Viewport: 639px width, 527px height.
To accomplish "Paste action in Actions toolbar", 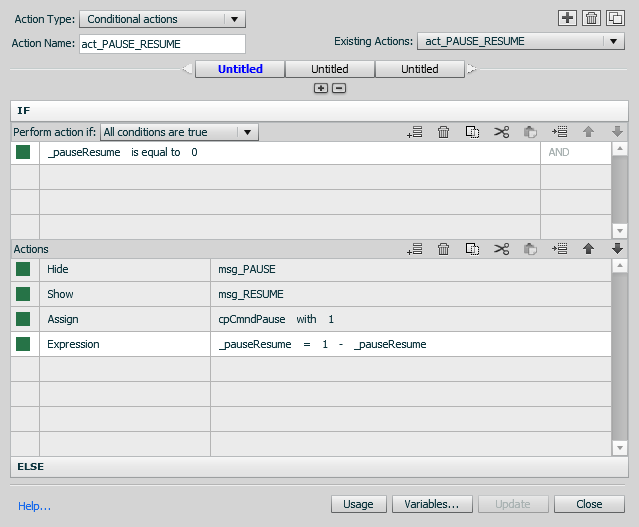I will point(530,249).
